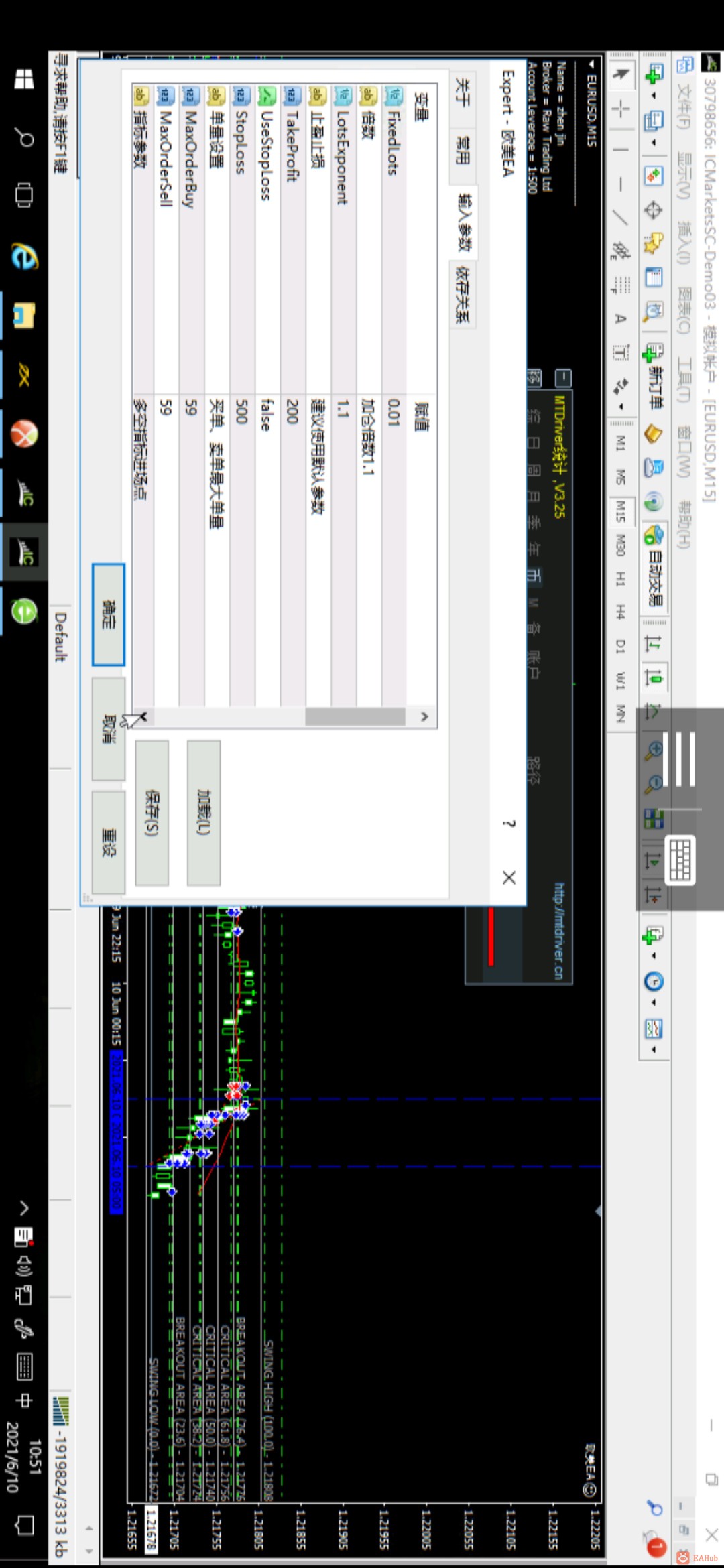Select the vertical line drawing tool

[x=621, y=149]
